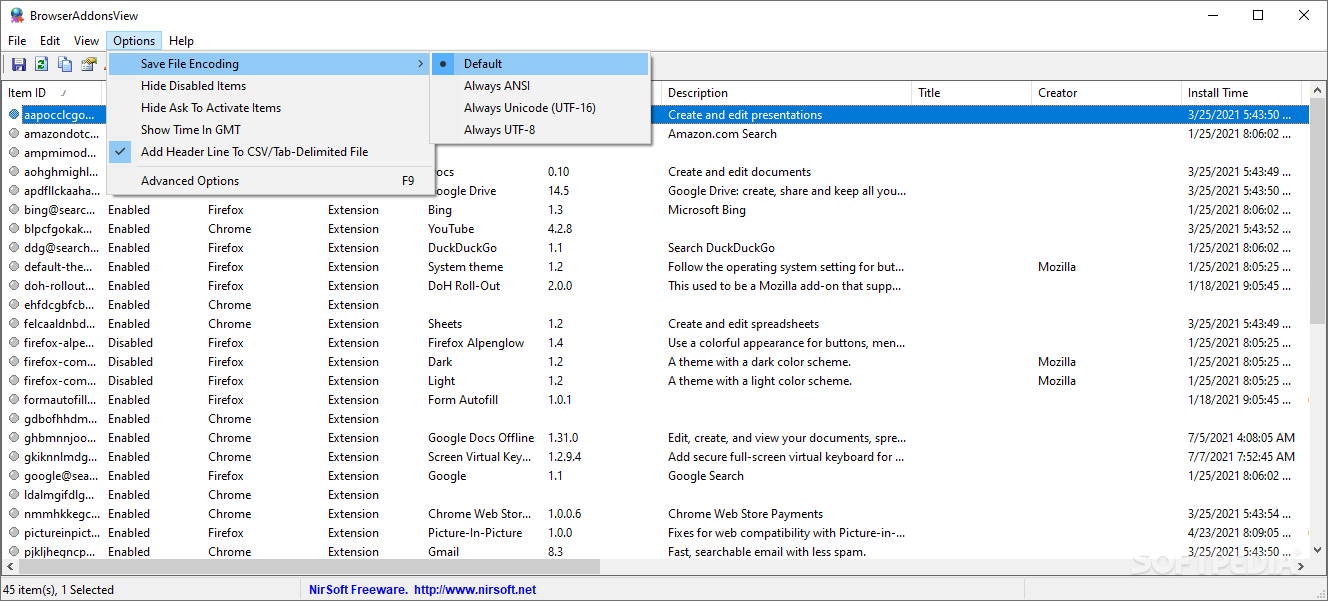Sort by the Title column header

[x=971, y=93]
